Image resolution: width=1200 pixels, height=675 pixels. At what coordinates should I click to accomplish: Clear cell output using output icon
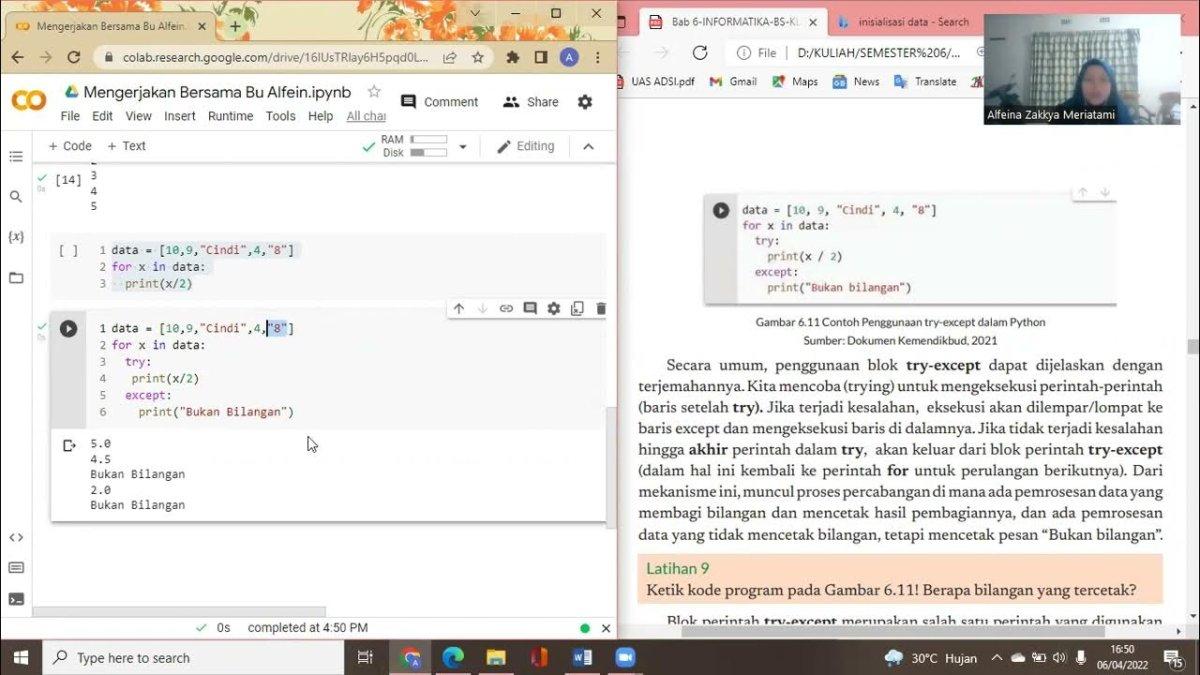(x=68, y=445)
